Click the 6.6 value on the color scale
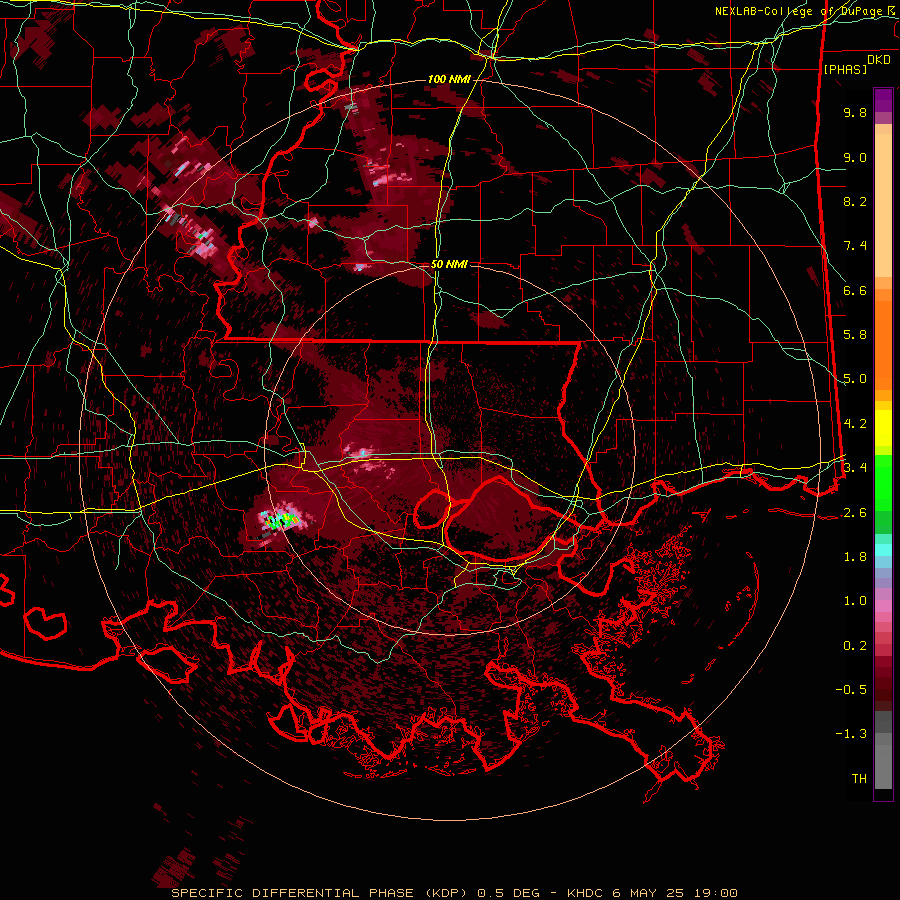The image size is (900, 900). point(855,290)
